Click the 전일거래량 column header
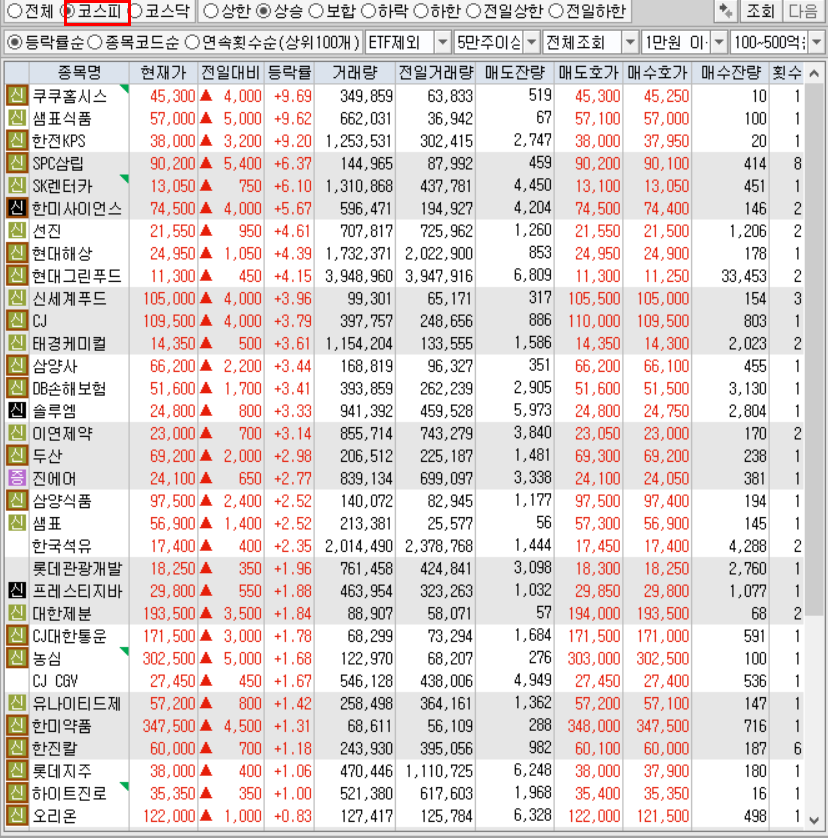 tap(436, 73)
